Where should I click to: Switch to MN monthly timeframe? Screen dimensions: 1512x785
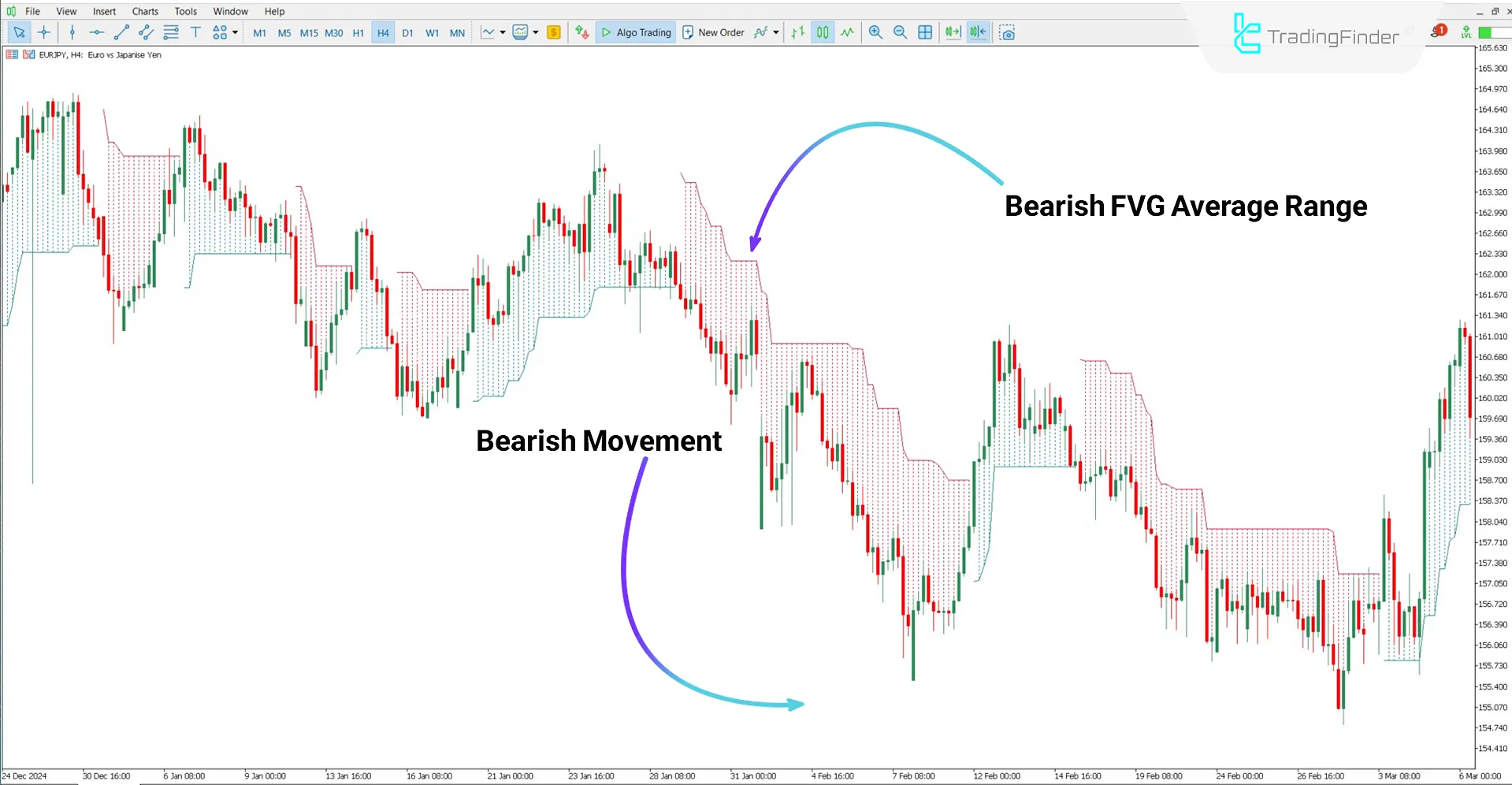[x=457, y=33]
